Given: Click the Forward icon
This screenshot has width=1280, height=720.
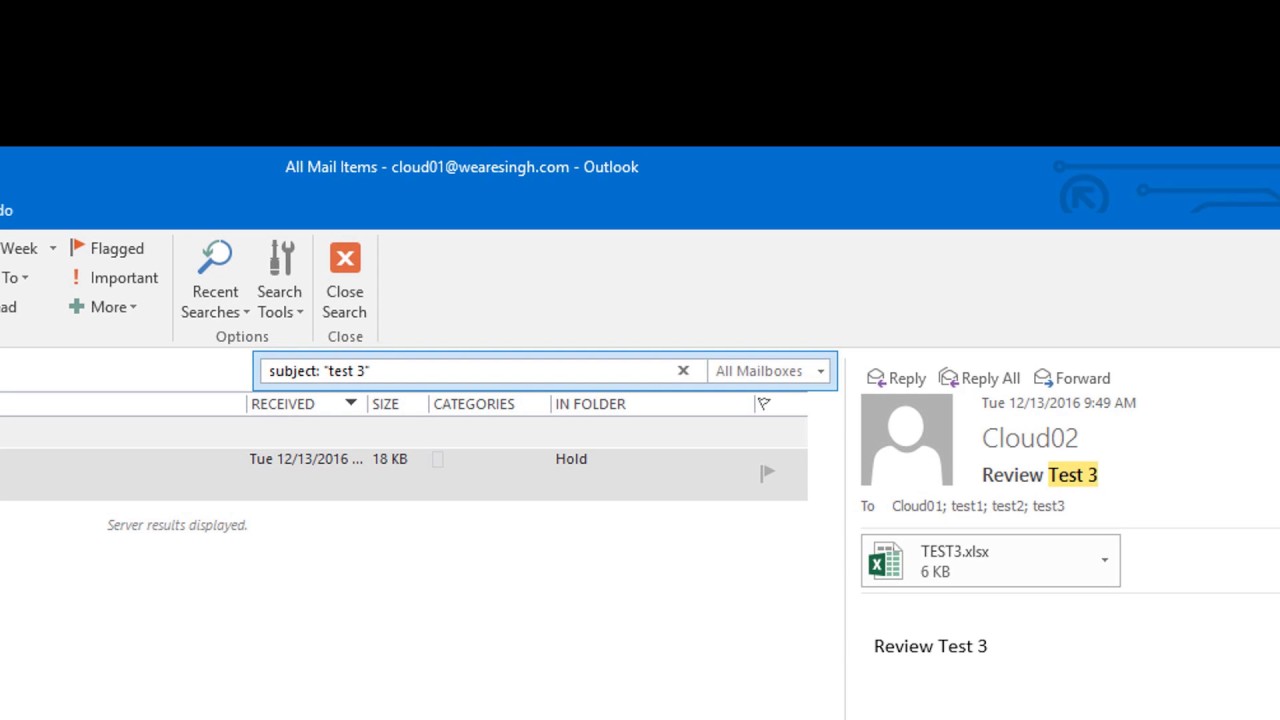Looking at the screenshot, I should point(1042,378).
